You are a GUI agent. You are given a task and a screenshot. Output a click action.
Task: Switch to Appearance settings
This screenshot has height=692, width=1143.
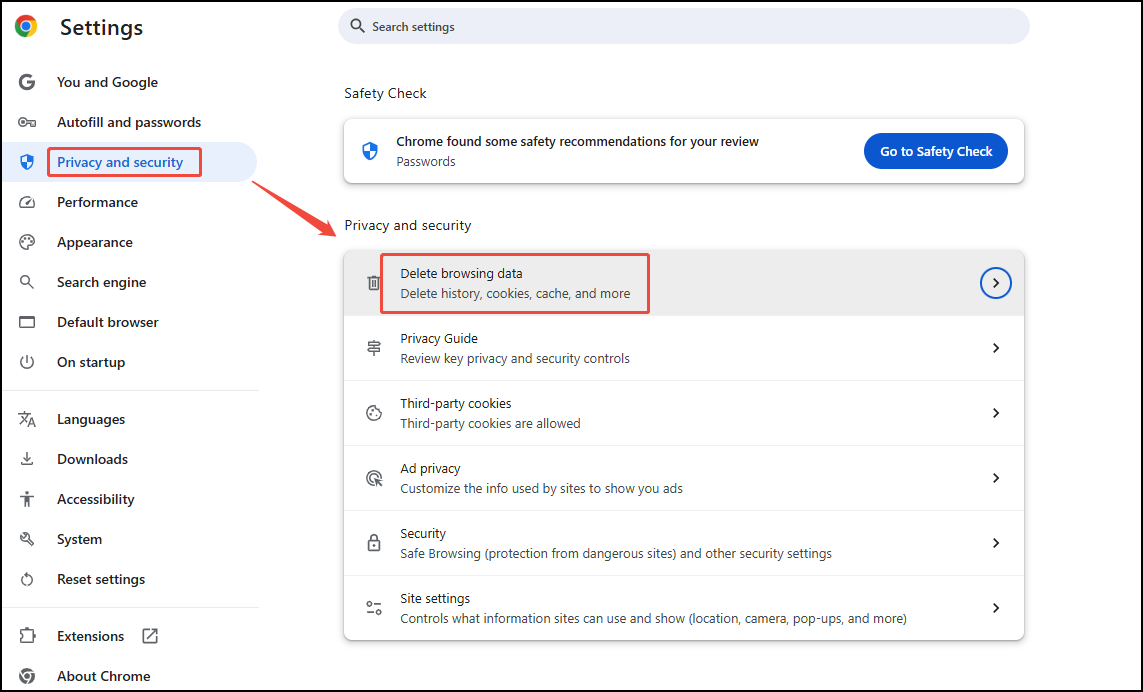pos(95,242)
